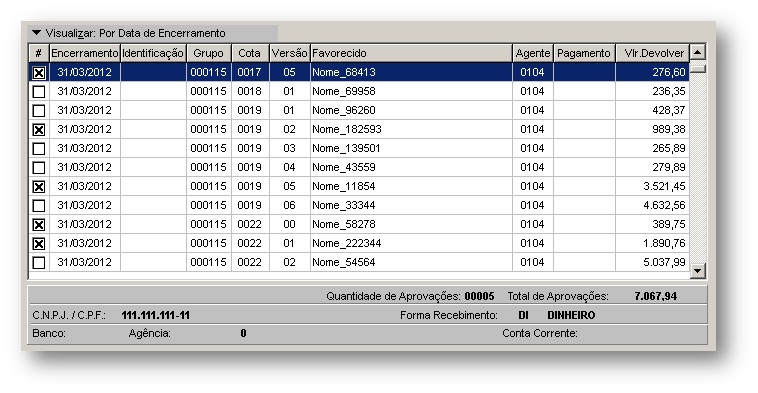Tick the checkbox for Nome_139501 row
The width and height of the screenshot is (758, 393).
[x=39, y=148]
